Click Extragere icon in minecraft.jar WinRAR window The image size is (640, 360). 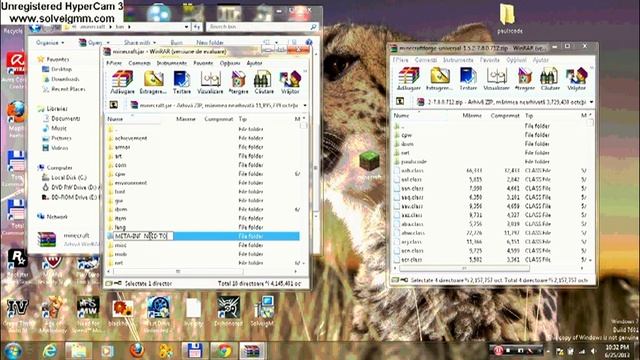coord(153,82)
